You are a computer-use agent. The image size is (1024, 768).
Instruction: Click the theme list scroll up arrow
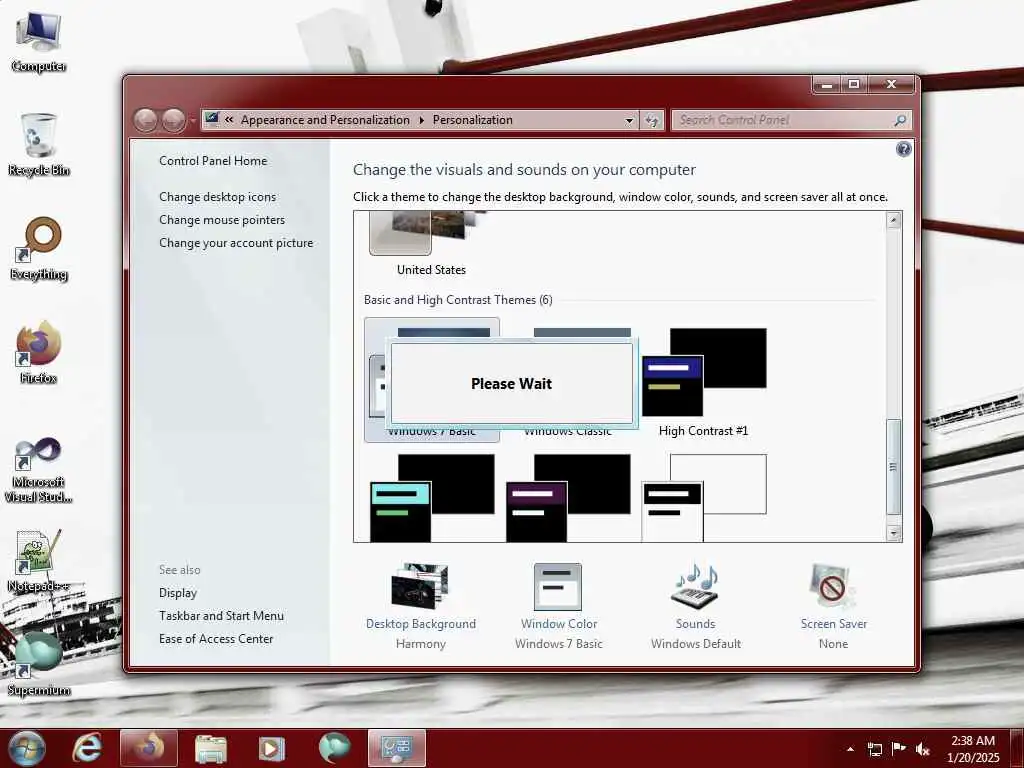pyautogui.click(x=893, y=220)
